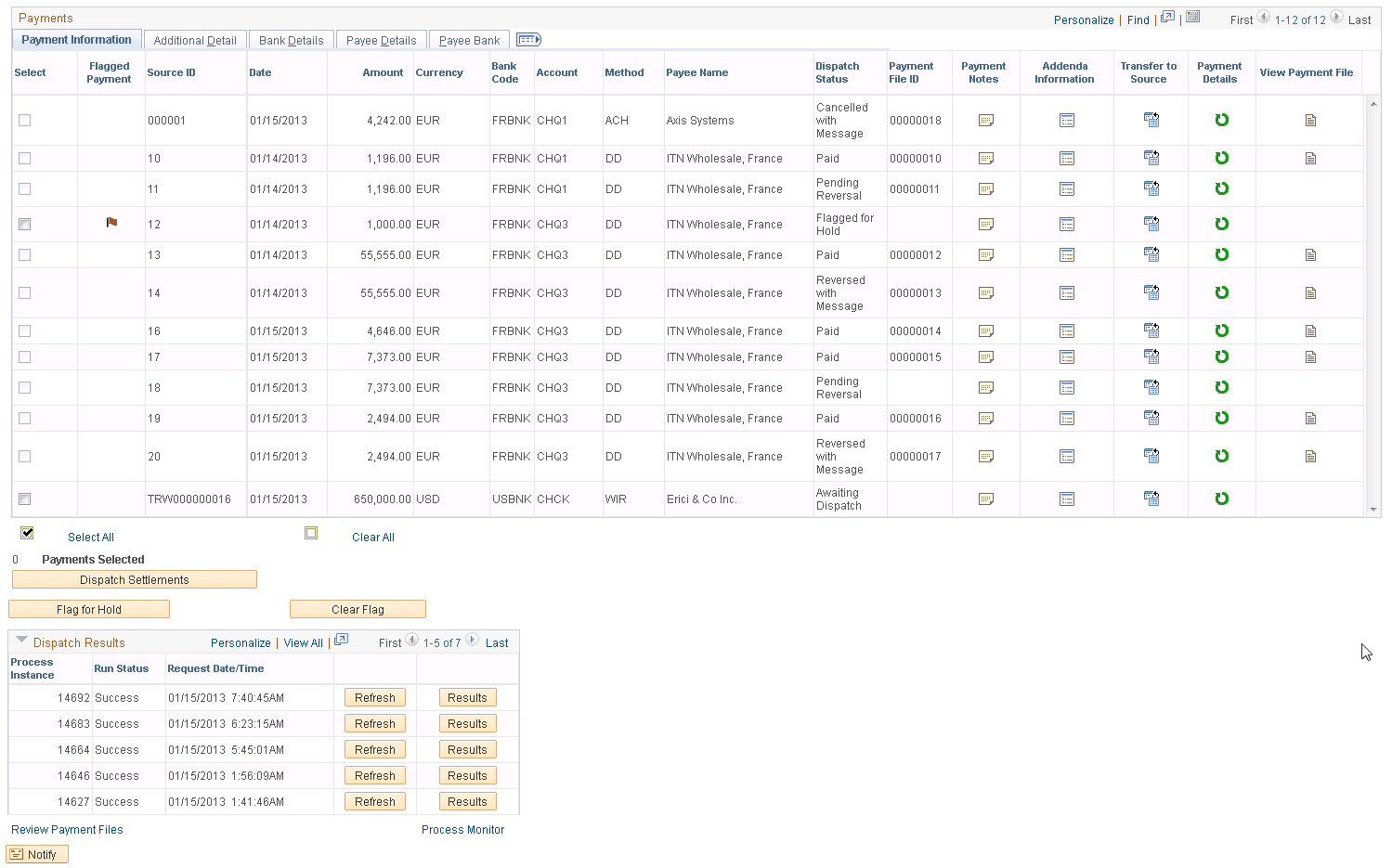Click the pop-out icon in Dispatch Results header
Image resolution: width=1392 pixels, height=868 pixels.
tap(341, 641)
